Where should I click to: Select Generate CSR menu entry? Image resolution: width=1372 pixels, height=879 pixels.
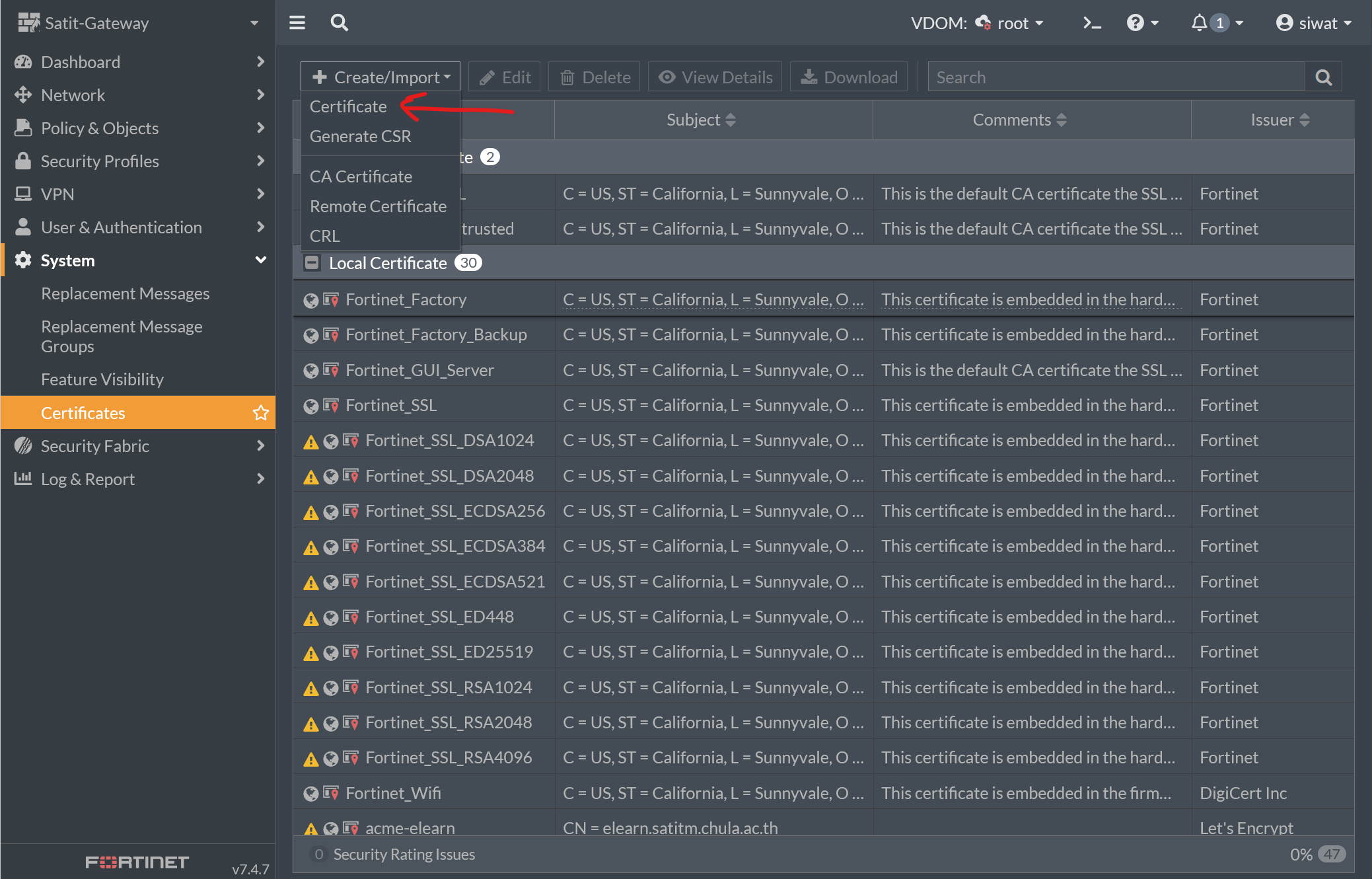(361, 136)
